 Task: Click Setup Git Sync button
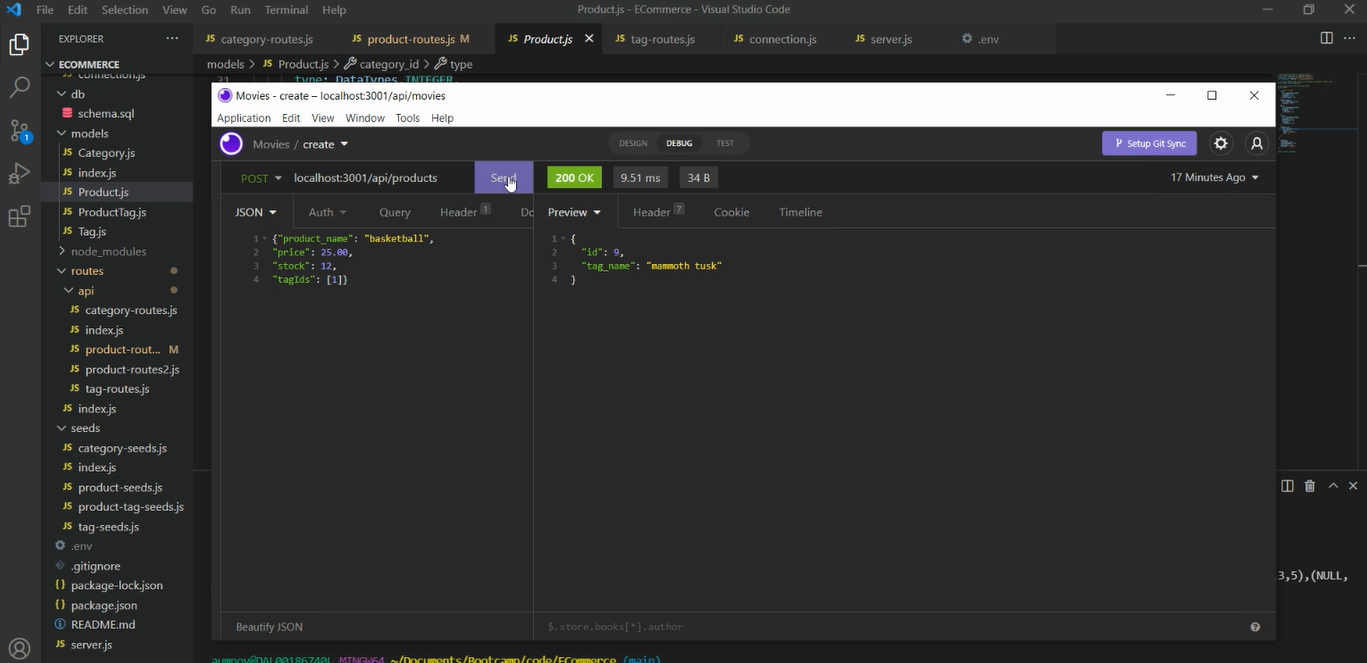(1149, 143)
